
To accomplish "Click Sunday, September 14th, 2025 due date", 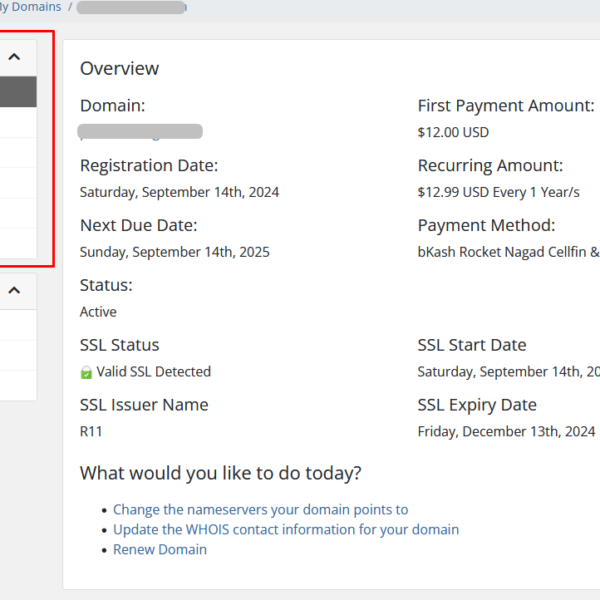I will [x=174, y=252].
